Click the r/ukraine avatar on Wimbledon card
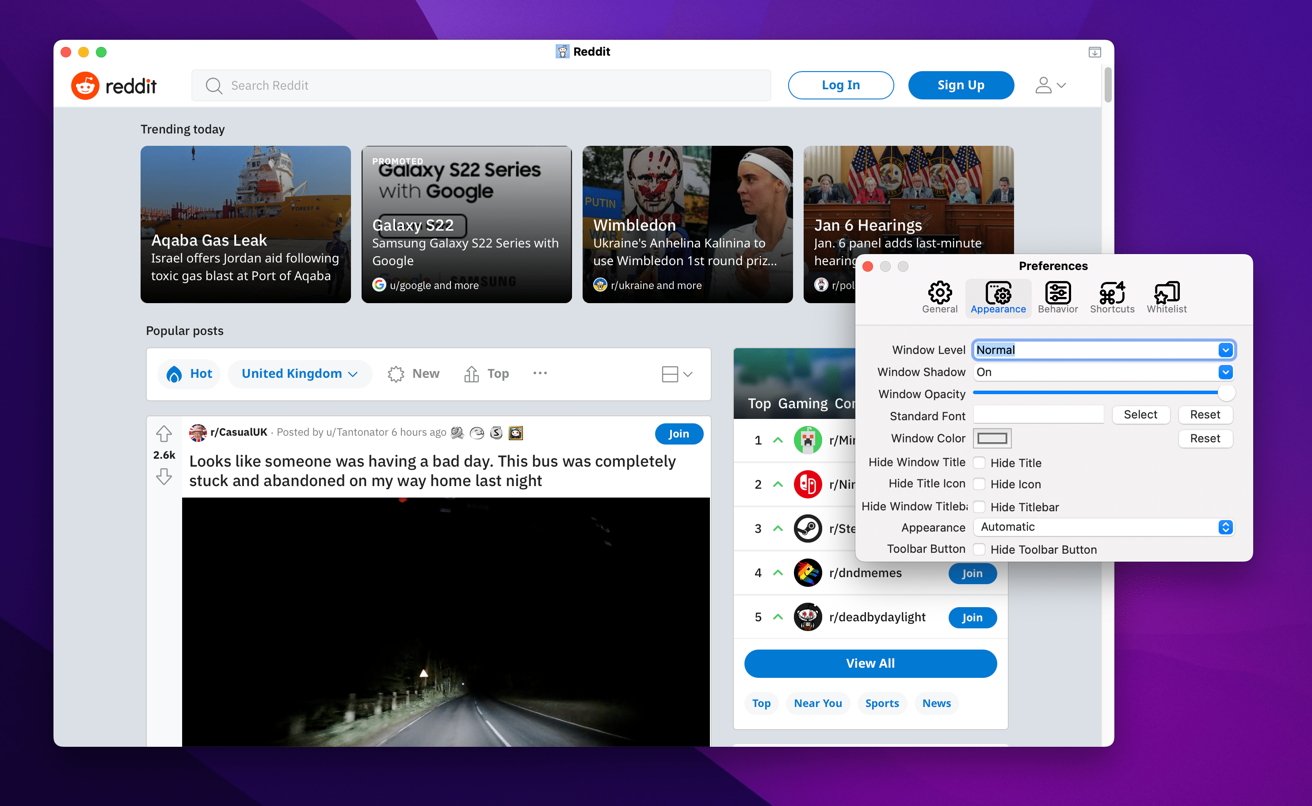Screen dimensions: 1312x806 [600, 285]
